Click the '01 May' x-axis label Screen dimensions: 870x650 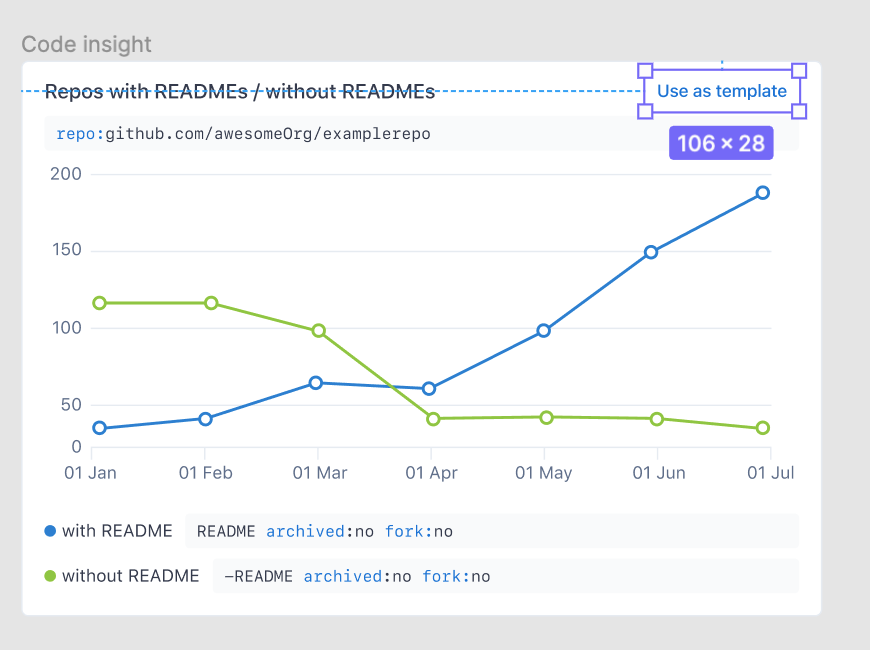point(544,473)
